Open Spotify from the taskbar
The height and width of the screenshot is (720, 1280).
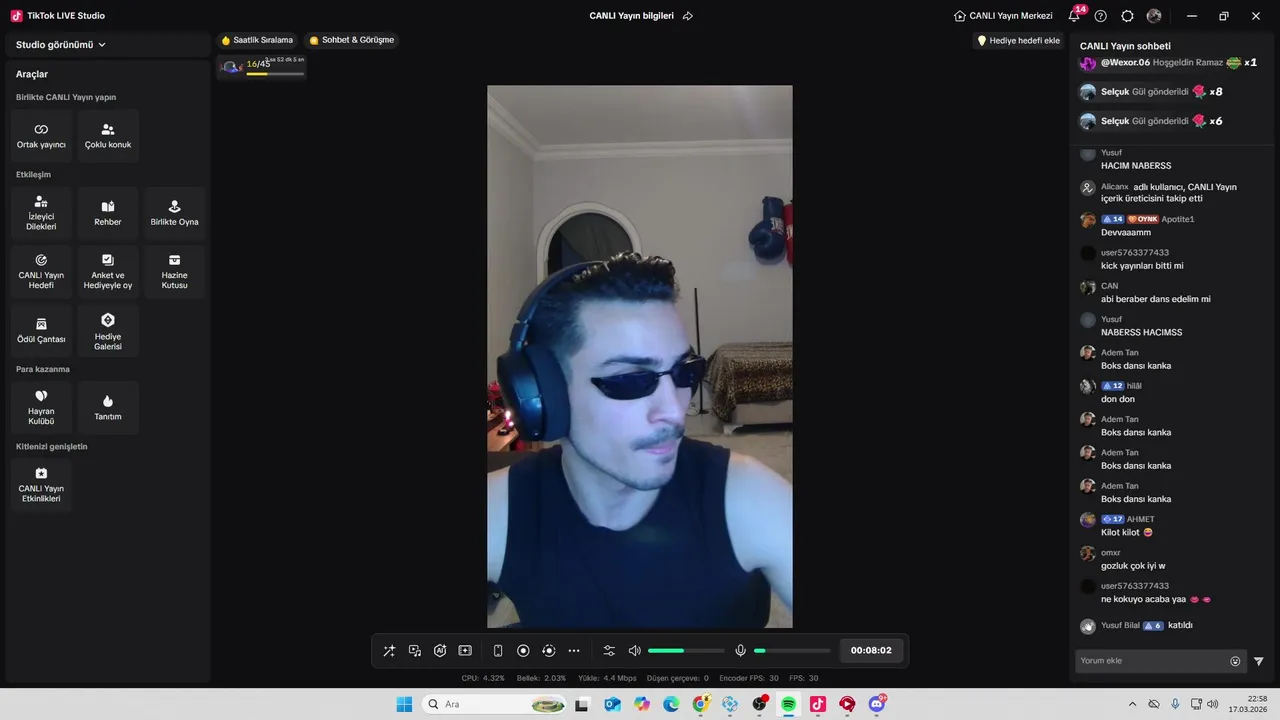click(x=788, y=704)
